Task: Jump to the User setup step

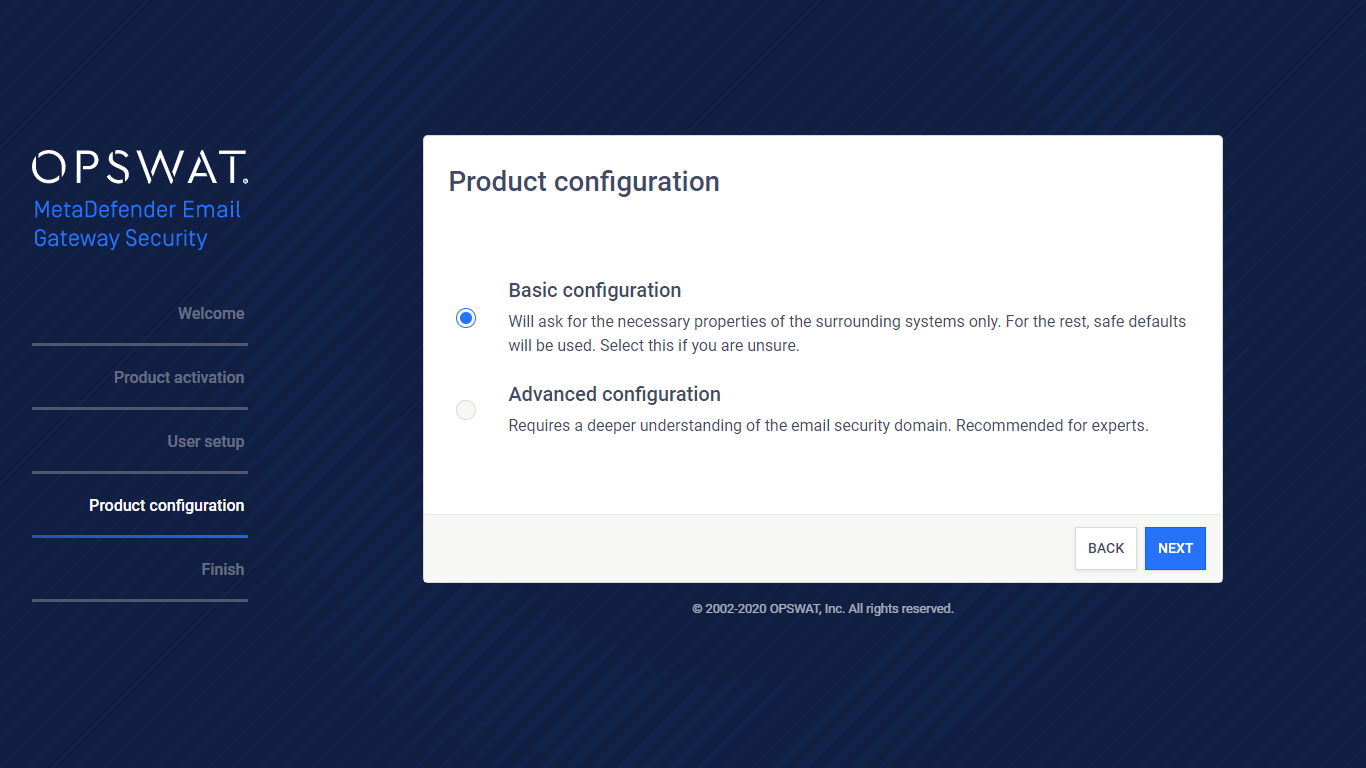Action: click(x=206, y=441)
